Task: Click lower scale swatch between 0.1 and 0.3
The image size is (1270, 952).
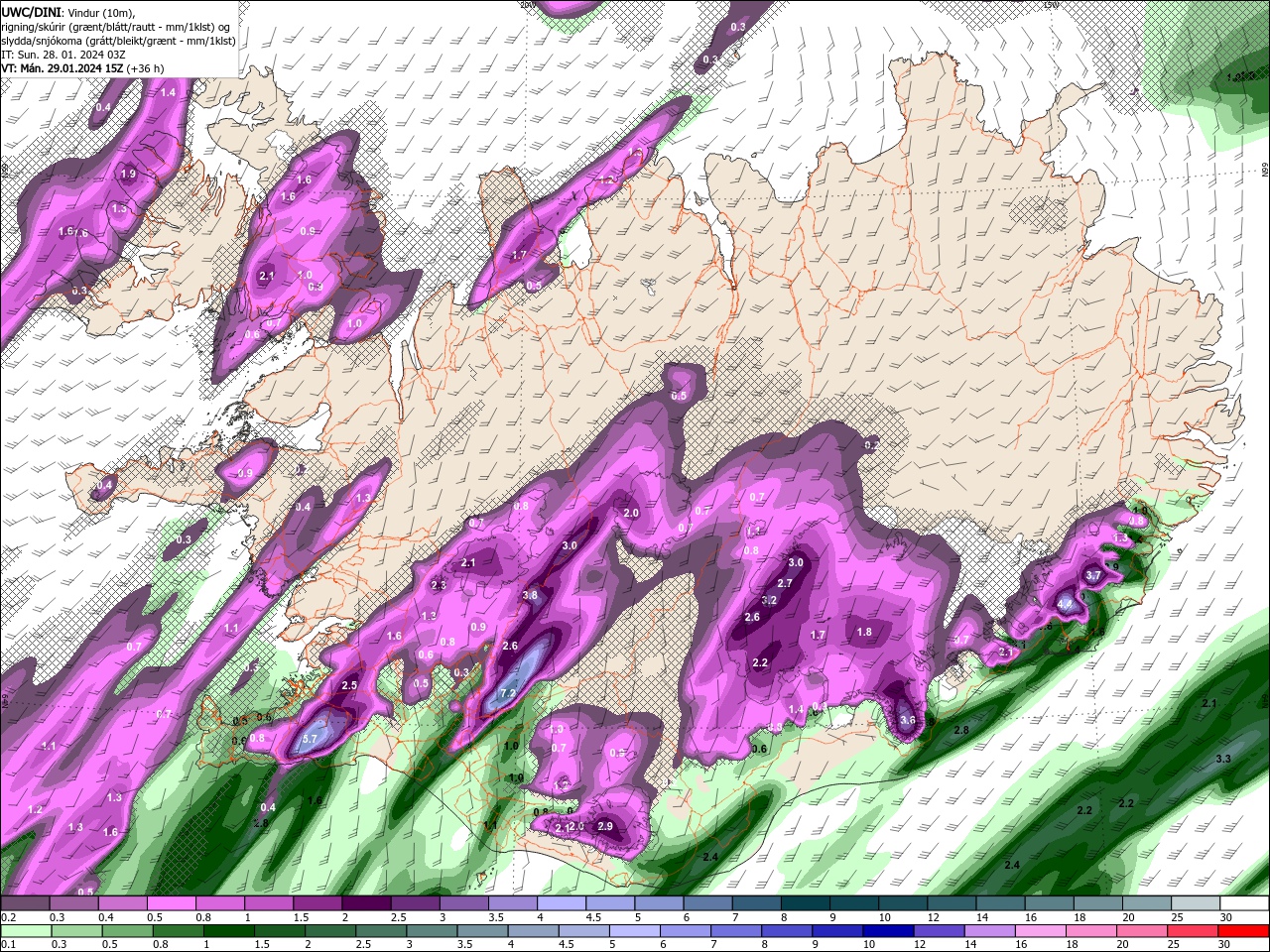Action: pyautogui.click(x=28, y=931)
